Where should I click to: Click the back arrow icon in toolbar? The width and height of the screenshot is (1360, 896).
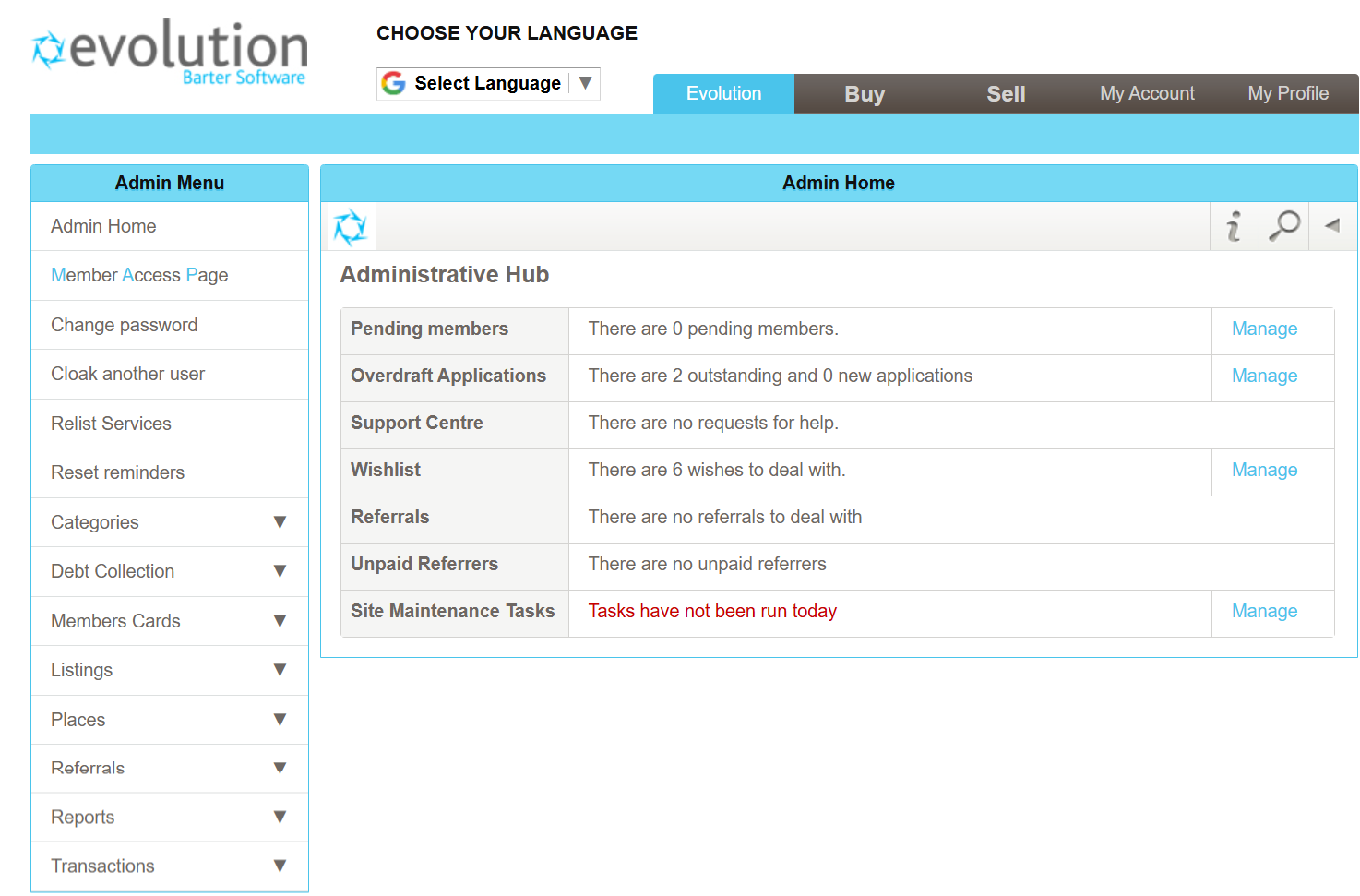1331,226
